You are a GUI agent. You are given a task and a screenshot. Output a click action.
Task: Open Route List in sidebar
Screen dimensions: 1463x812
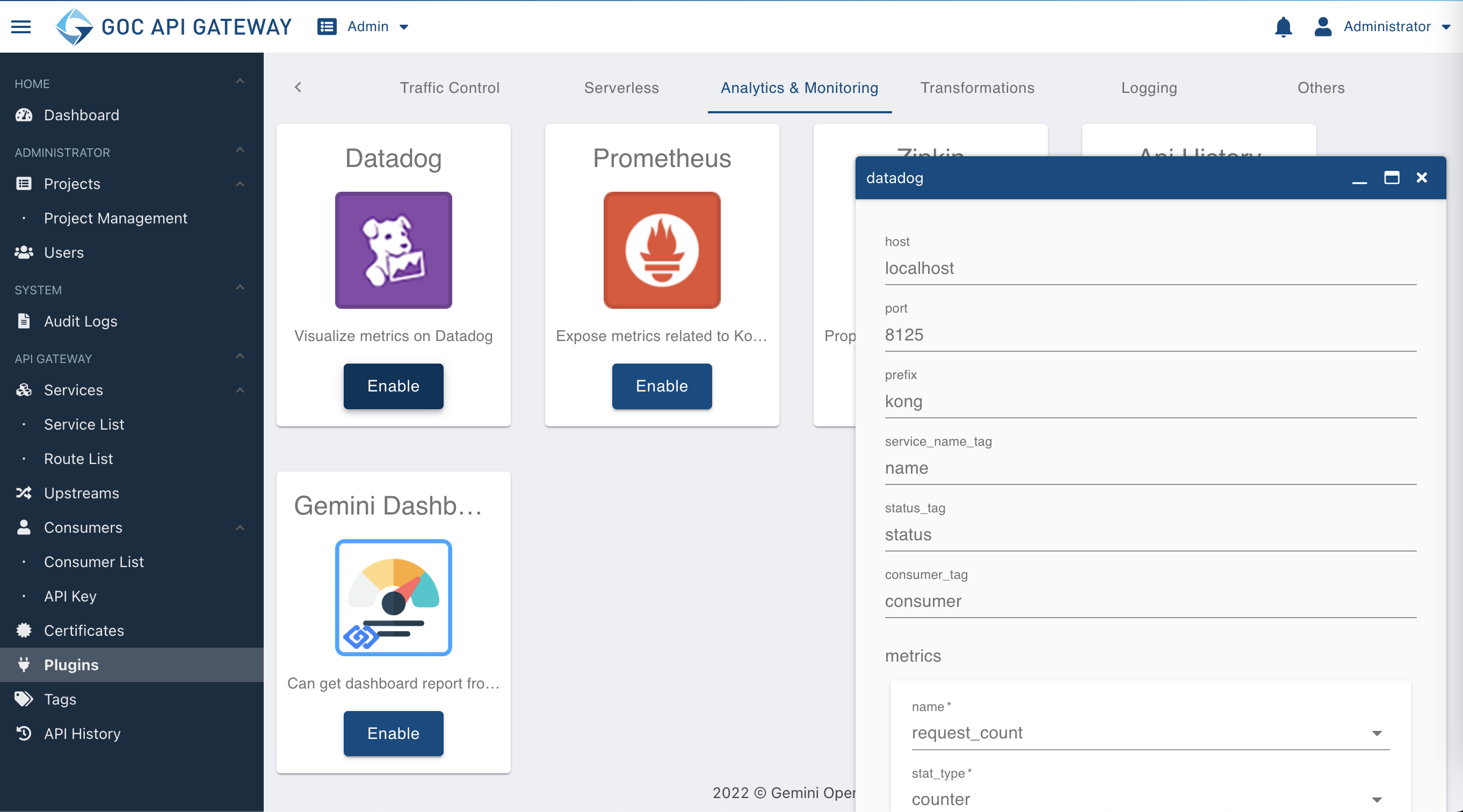click(78, 458)
